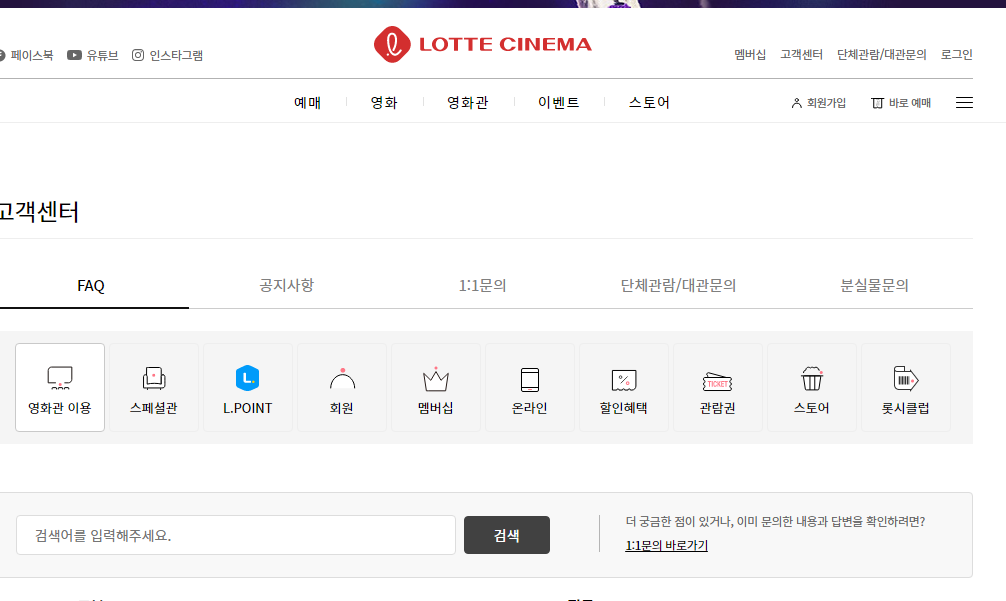Focus the 검색어를 입력해주세요 search field
Image resolution: width=1006 pixels, height=601 pixels.
[x=235, y=535]
